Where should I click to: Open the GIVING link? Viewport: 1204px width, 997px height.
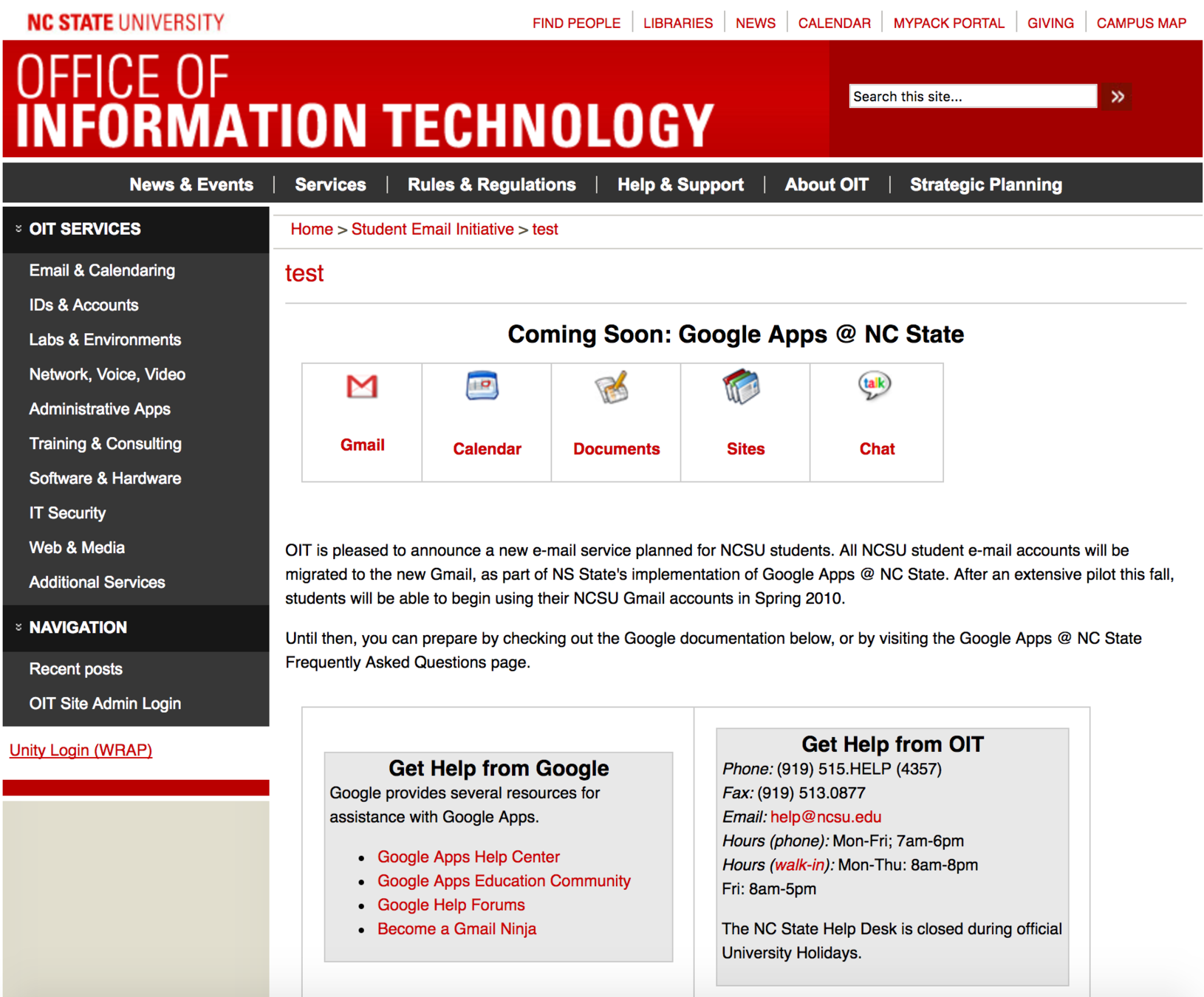click(1050, 23)
